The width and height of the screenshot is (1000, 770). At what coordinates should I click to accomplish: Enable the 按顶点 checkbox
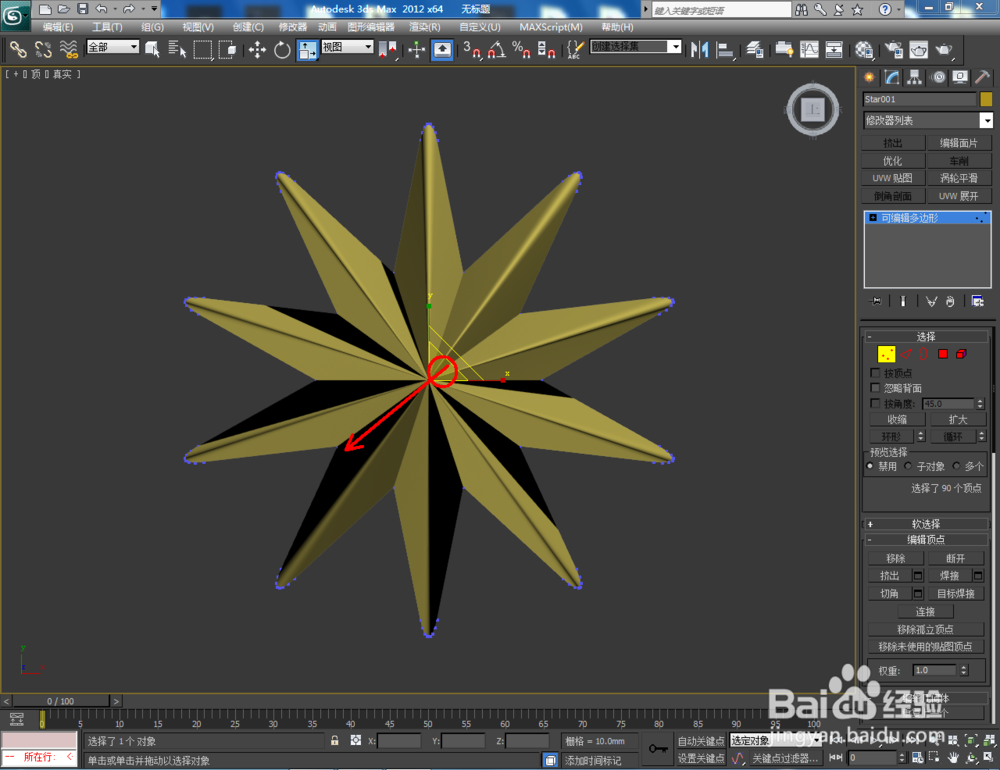tap(875, 373)
